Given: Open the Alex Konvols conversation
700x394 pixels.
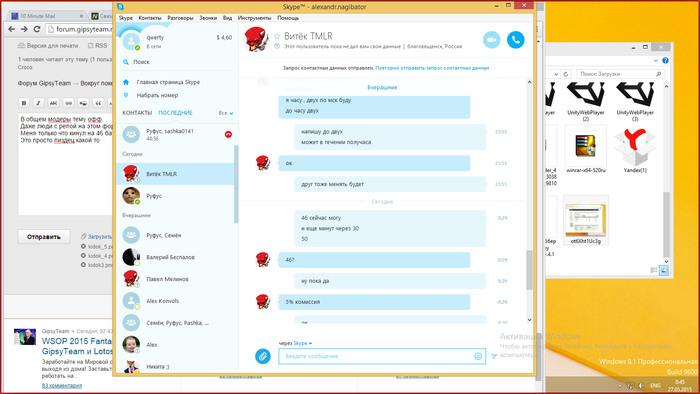Looking at the screenshot, I should pyautogui.click(x=175, y=301).
